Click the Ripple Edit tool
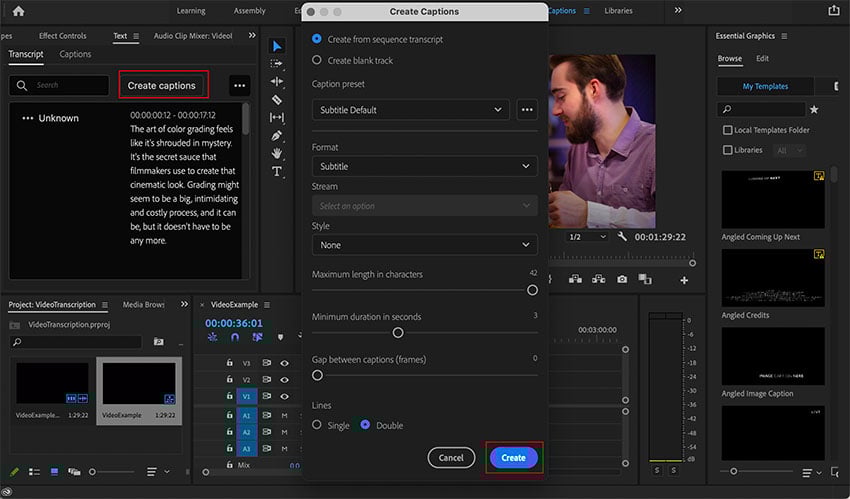850x499 pixels. tap(277, 81)
